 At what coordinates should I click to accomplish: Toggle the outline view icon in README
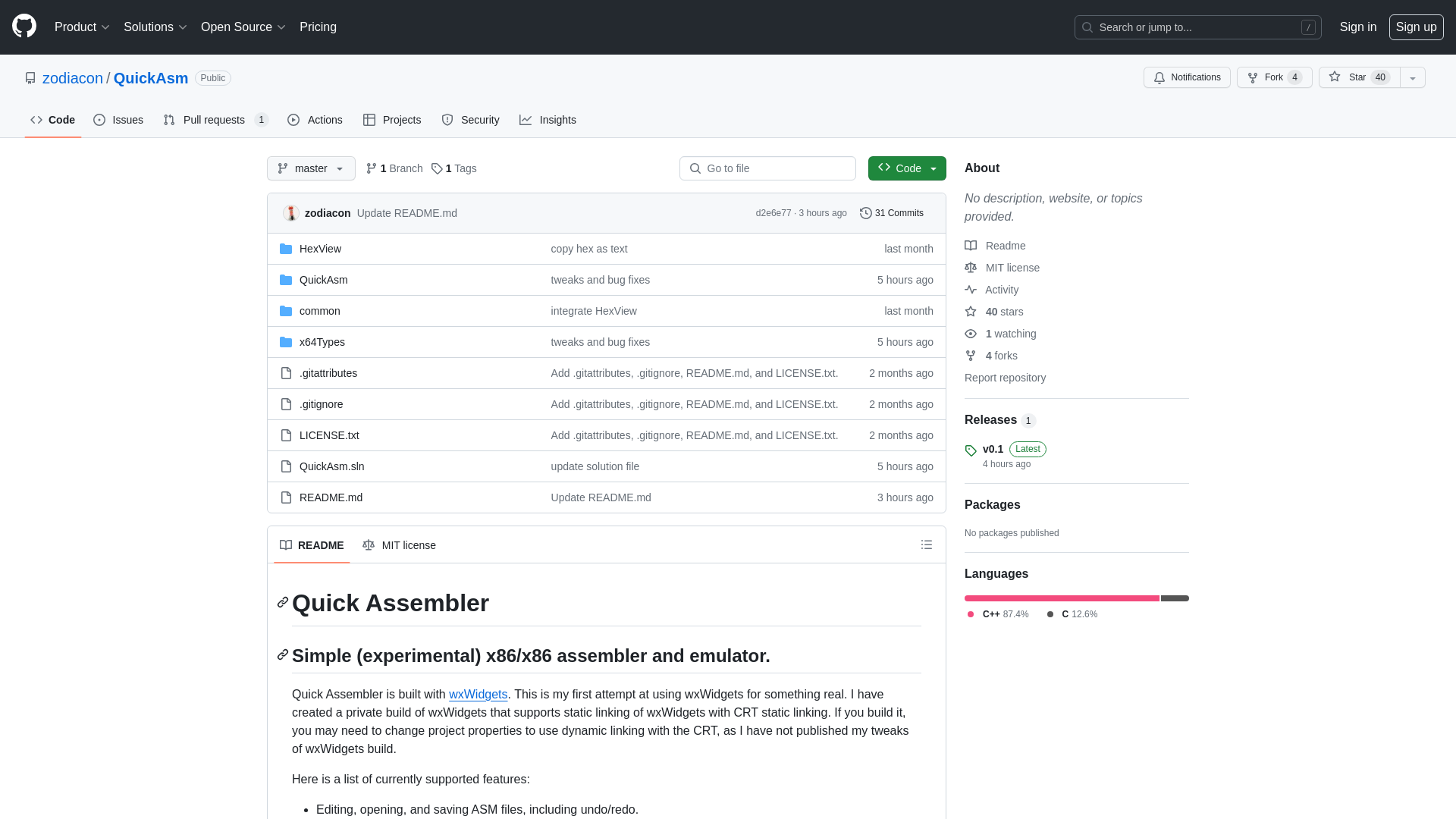coord(926,545)
